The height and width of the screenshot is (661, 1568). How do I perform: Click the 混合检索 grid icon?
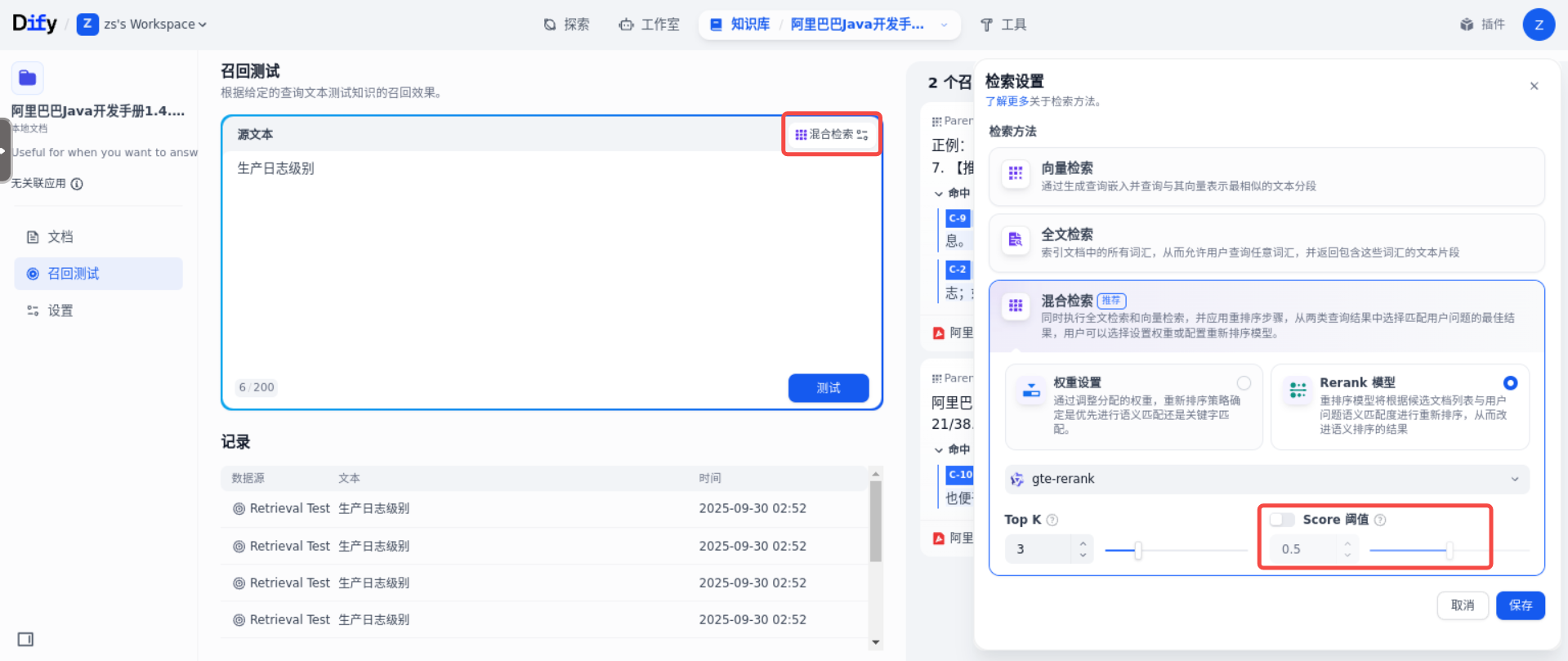tap(1016, 306)
